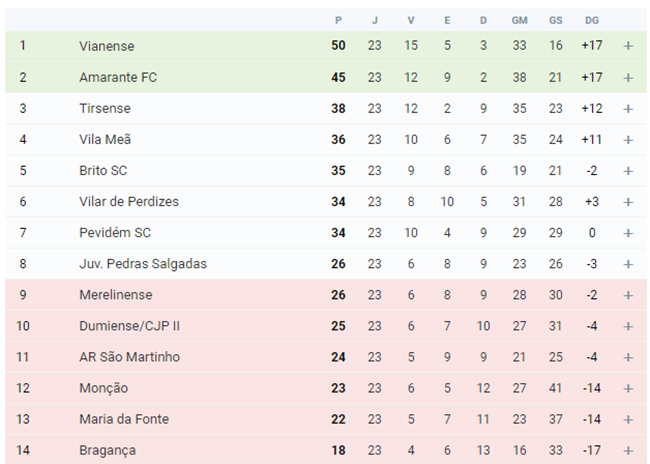
Task: Expand Juv. Pedras Salgadas row
Action: click(628, 264)
